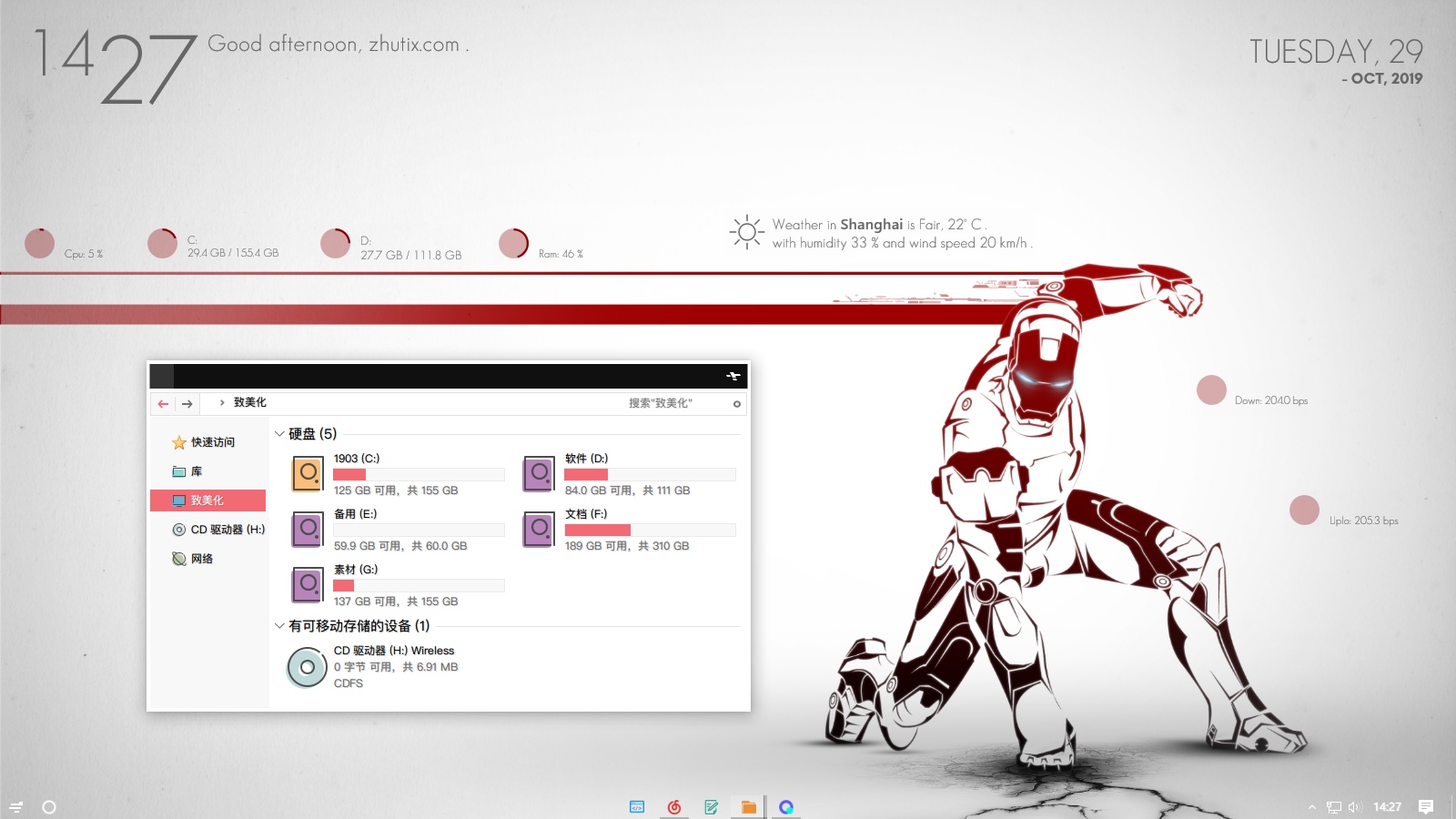This screenshot has width=1456, height=819.
Task: Open the CD 驱动器 (H:) Wireless disc
Action: 308,667
